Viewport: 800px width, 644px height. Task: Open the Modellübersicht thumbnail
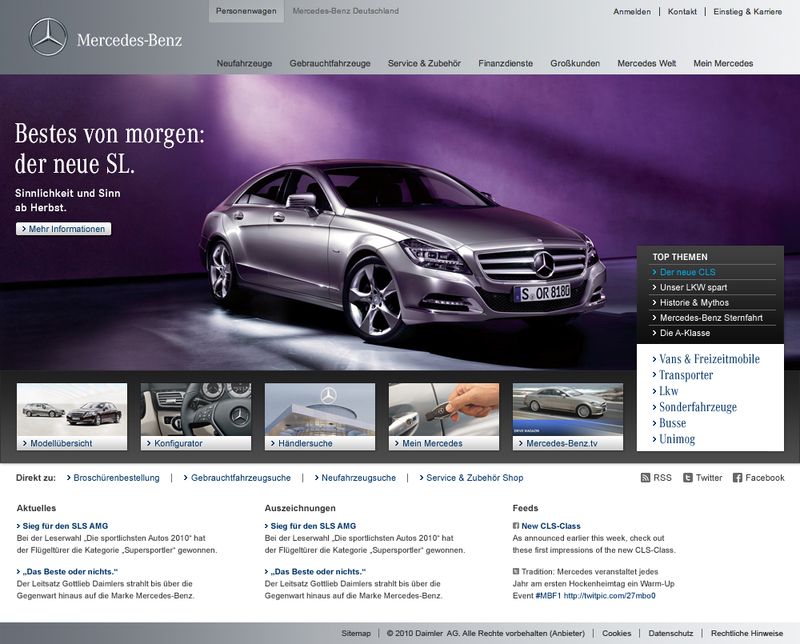(72, 416)
